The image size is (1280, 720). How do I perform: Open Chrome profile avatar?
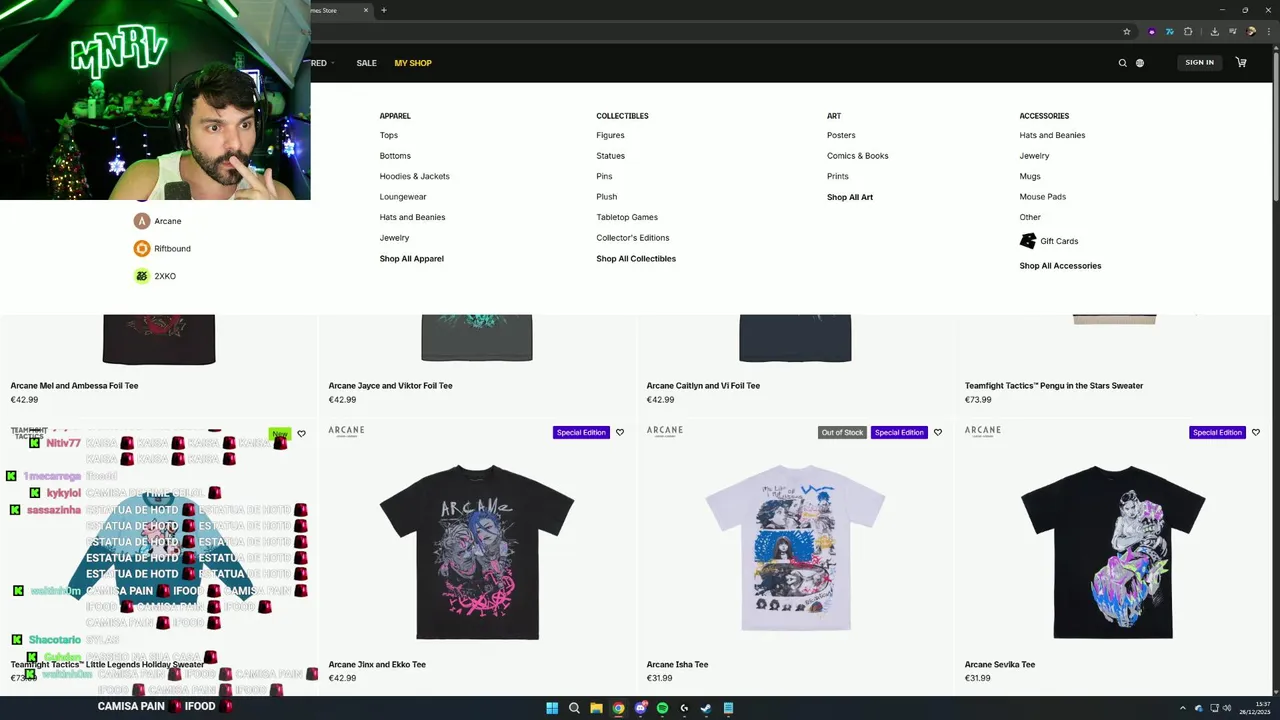[x=1251, y=31]
